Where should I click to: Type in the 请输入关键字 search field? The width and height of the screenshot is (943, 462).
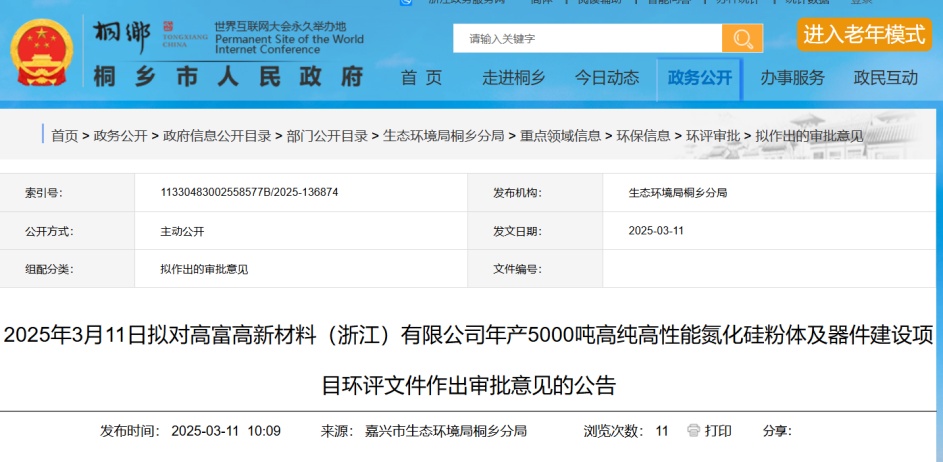click(587, 39)
